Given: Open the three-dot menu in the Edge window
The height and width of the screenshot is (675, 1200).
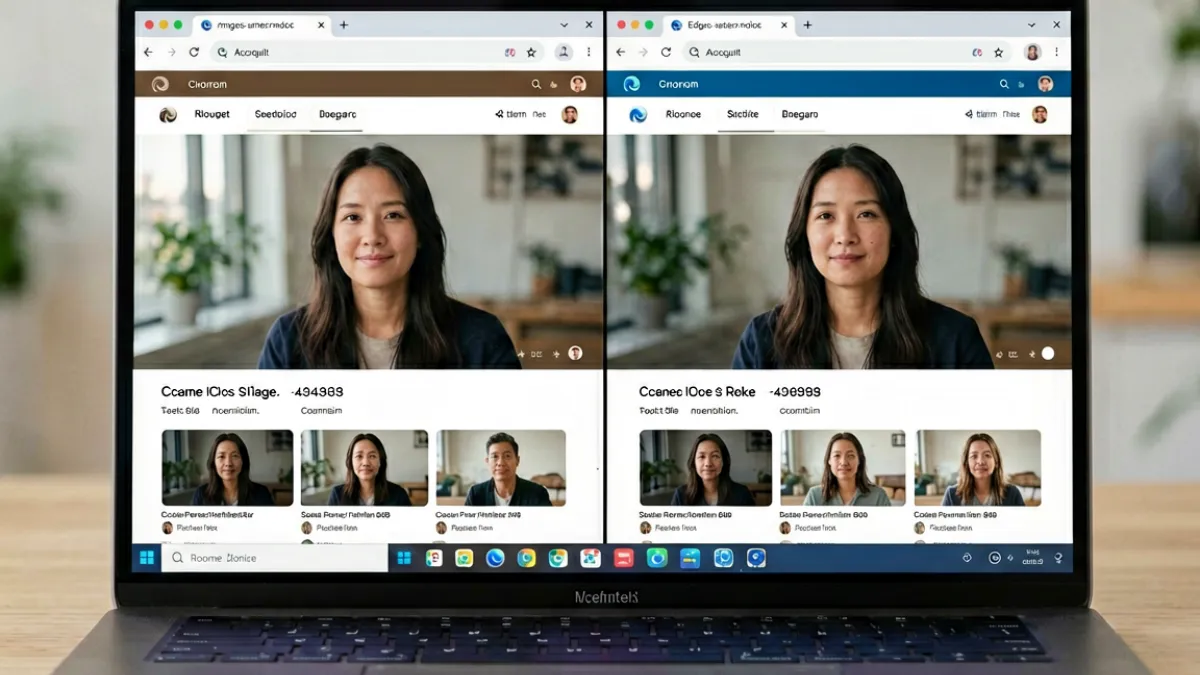Looking at the screenshot, I should [1056, 52].
